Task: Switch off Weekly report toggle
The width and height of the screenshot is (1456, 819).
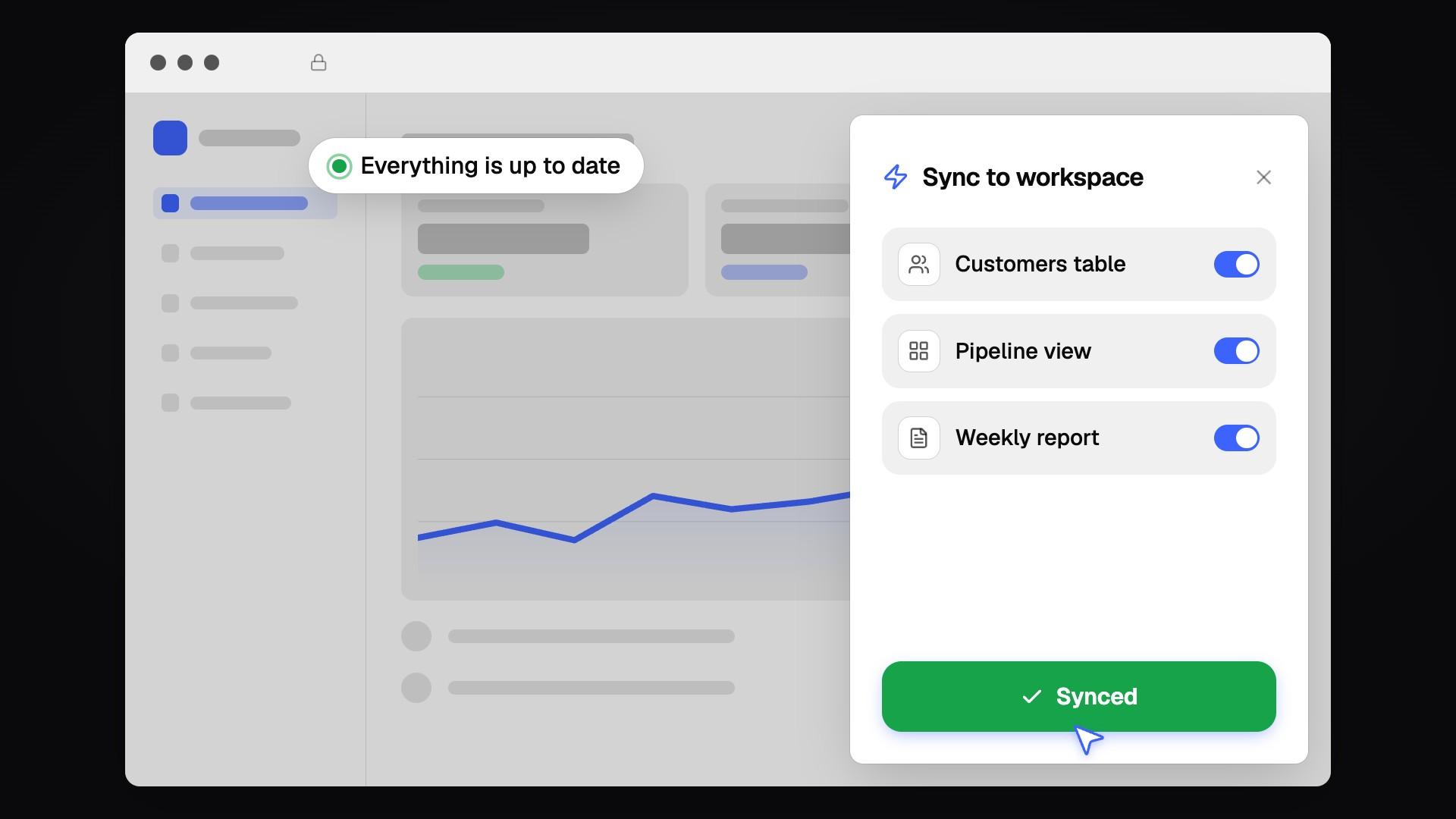Action: coord(1236,438)
